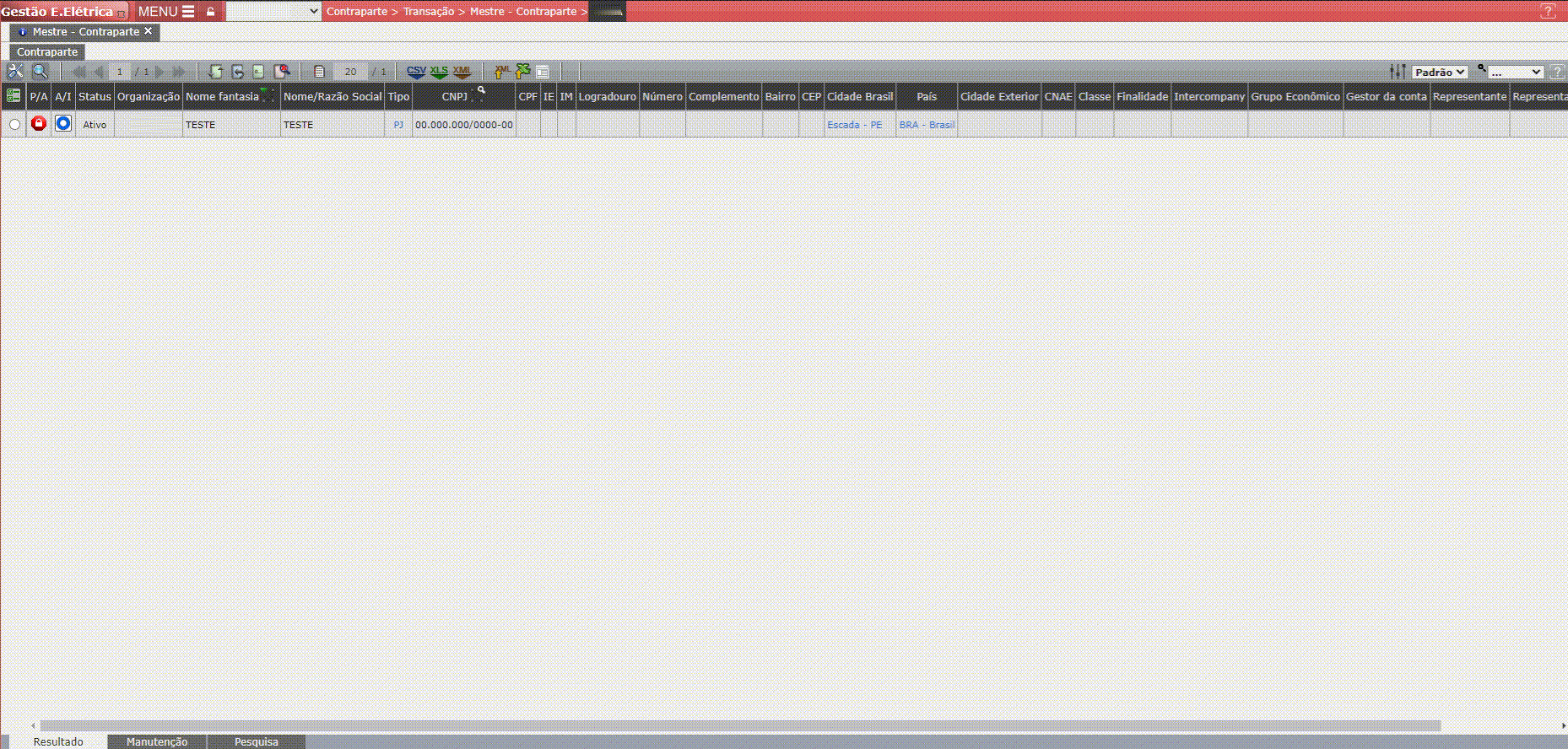Open the BRA - Brasil country link
The image size is (1568, 749).
tap(927, 125)
